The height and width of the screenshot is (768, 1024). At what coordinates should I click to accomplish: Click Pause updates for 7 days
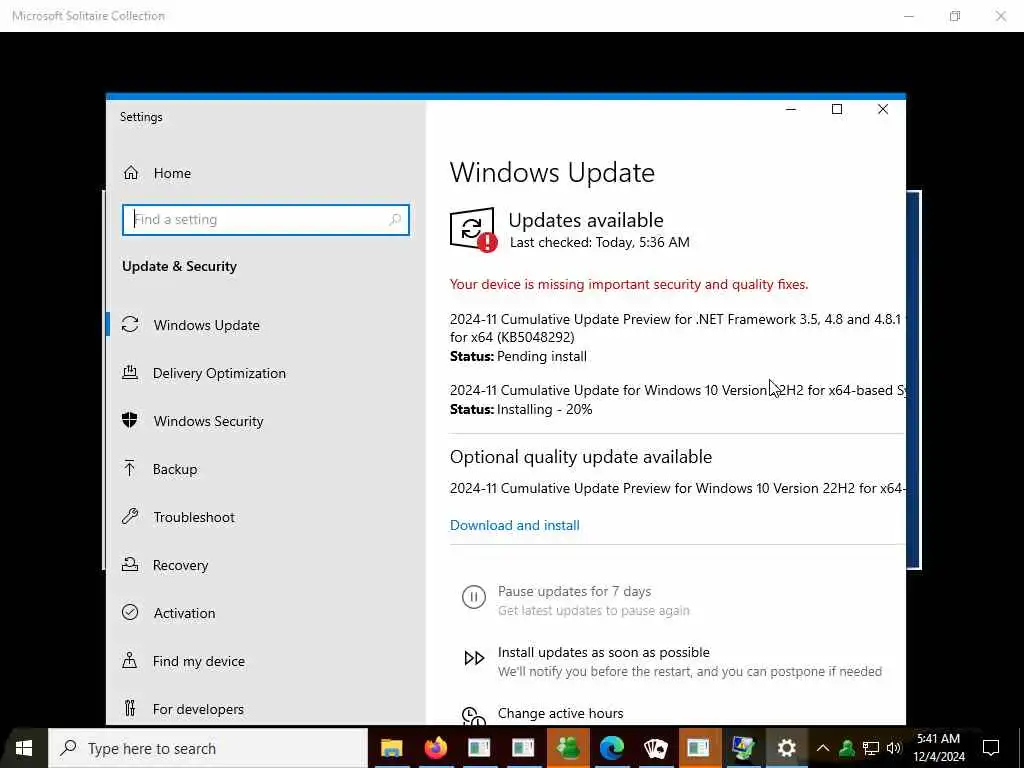pyautogui.click(x=574, y=592)
